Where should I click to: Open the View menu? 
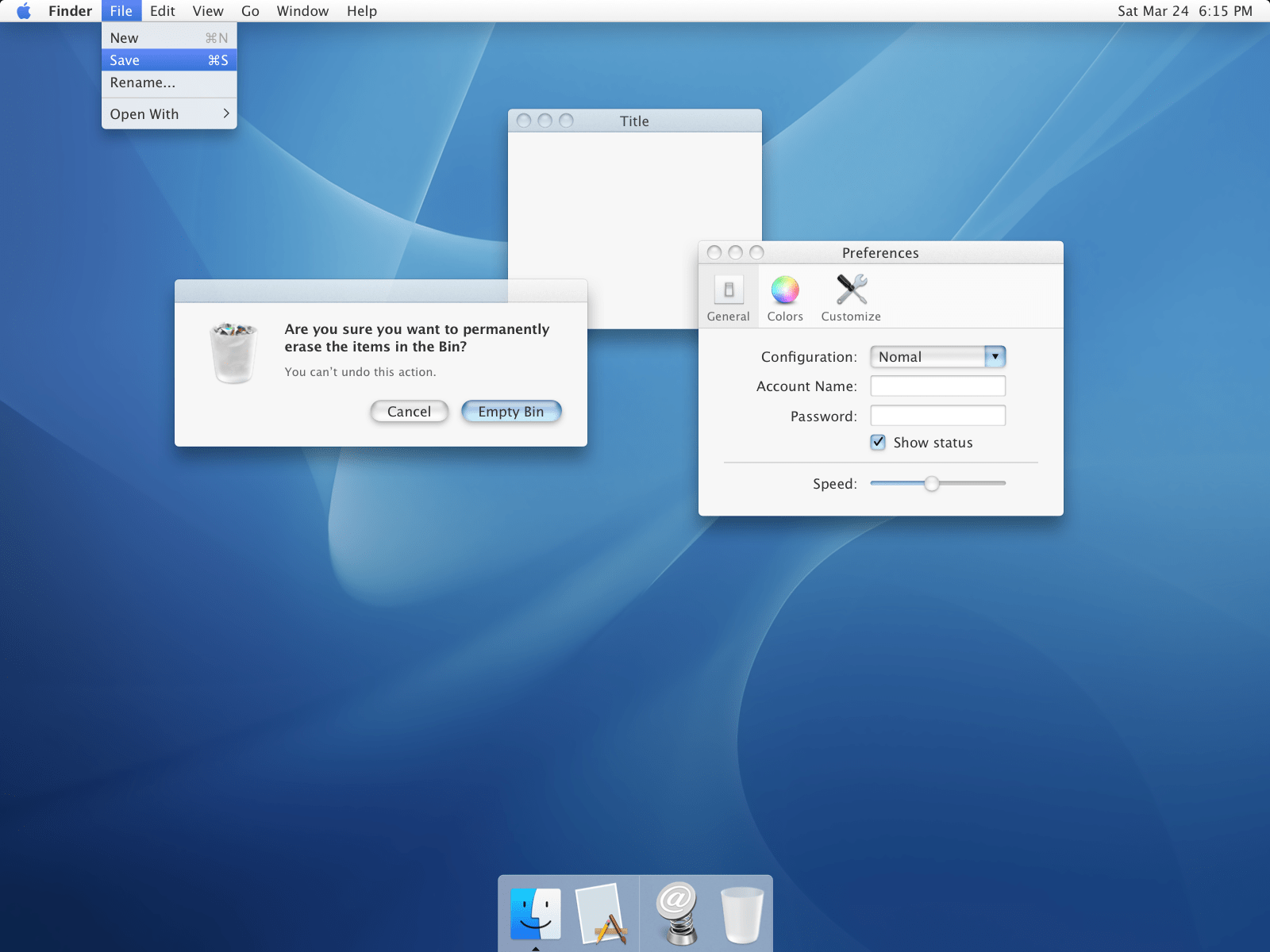(208, 11)
